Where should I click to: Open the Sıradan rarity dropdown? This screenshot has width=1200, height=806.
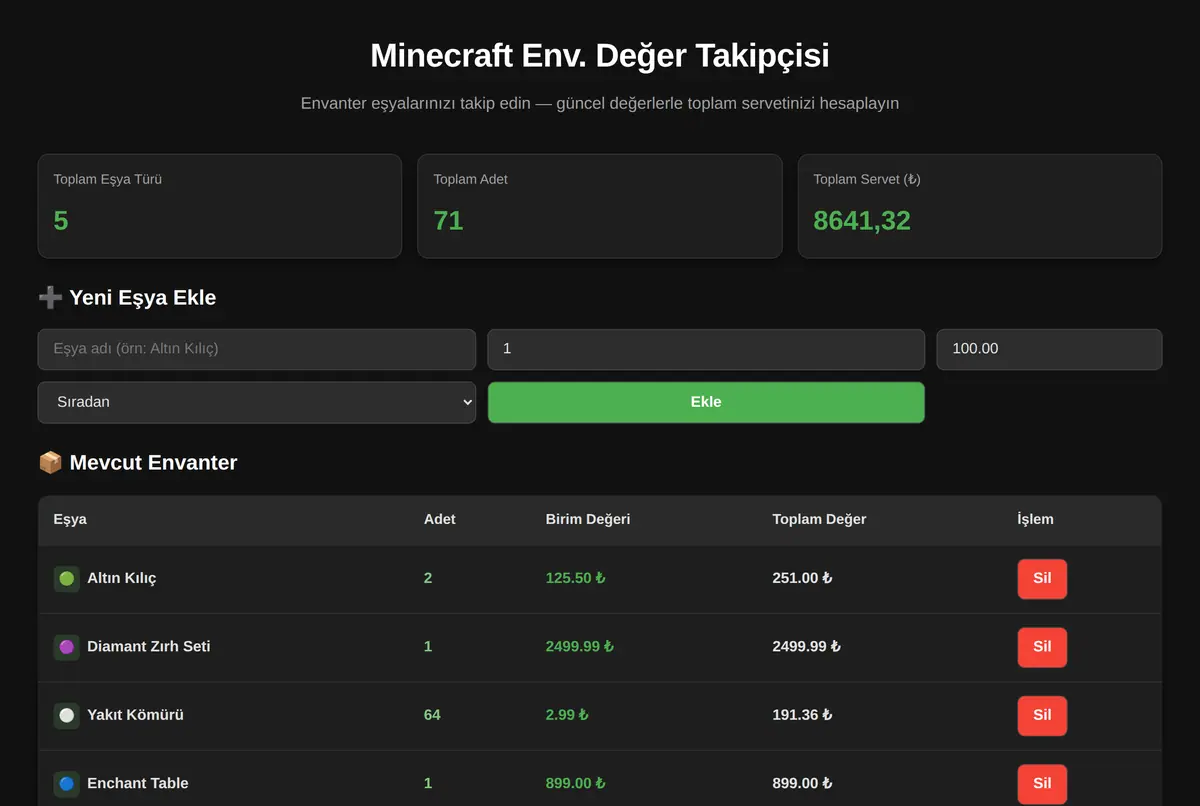pyautogui.click(x=257, y=402)
